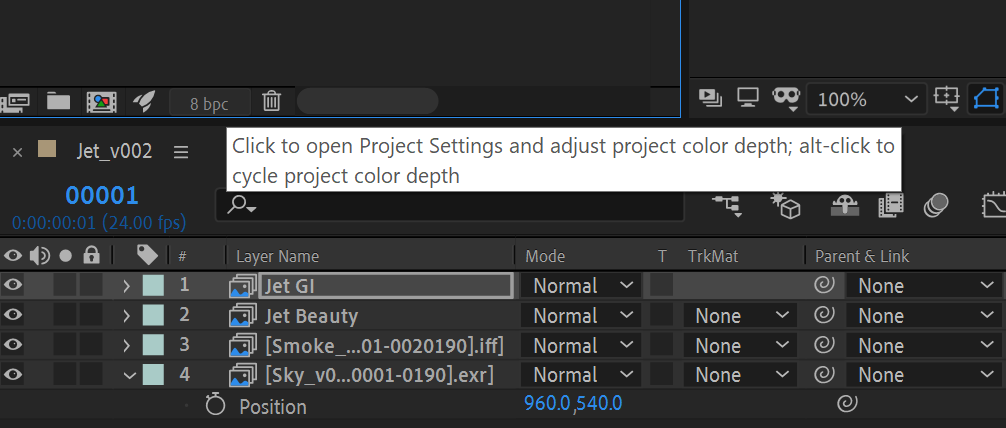This screenshot has width=1006, height=428.
Task: Open the 100% magnification dropdown
Action: (x=866, y=99)
